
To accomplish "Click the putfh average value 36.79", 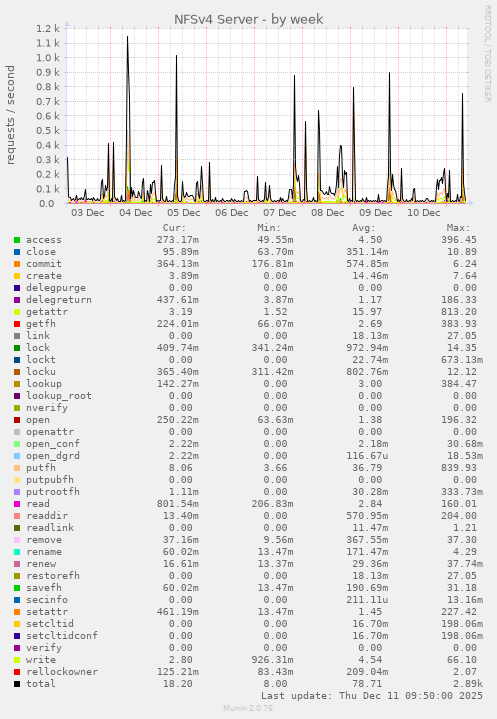I will pyautogui.click(x=367, y=468).
